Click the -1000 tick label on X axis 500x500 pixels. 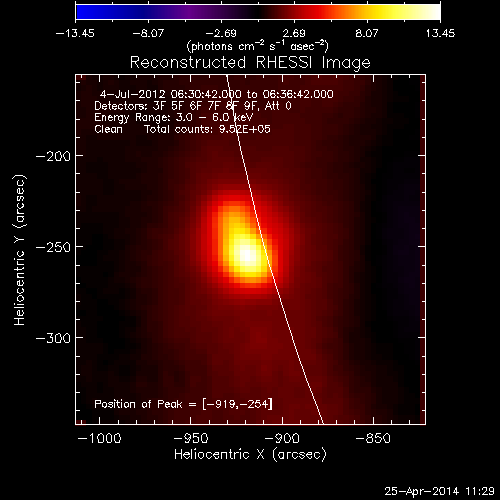(99, 438)
